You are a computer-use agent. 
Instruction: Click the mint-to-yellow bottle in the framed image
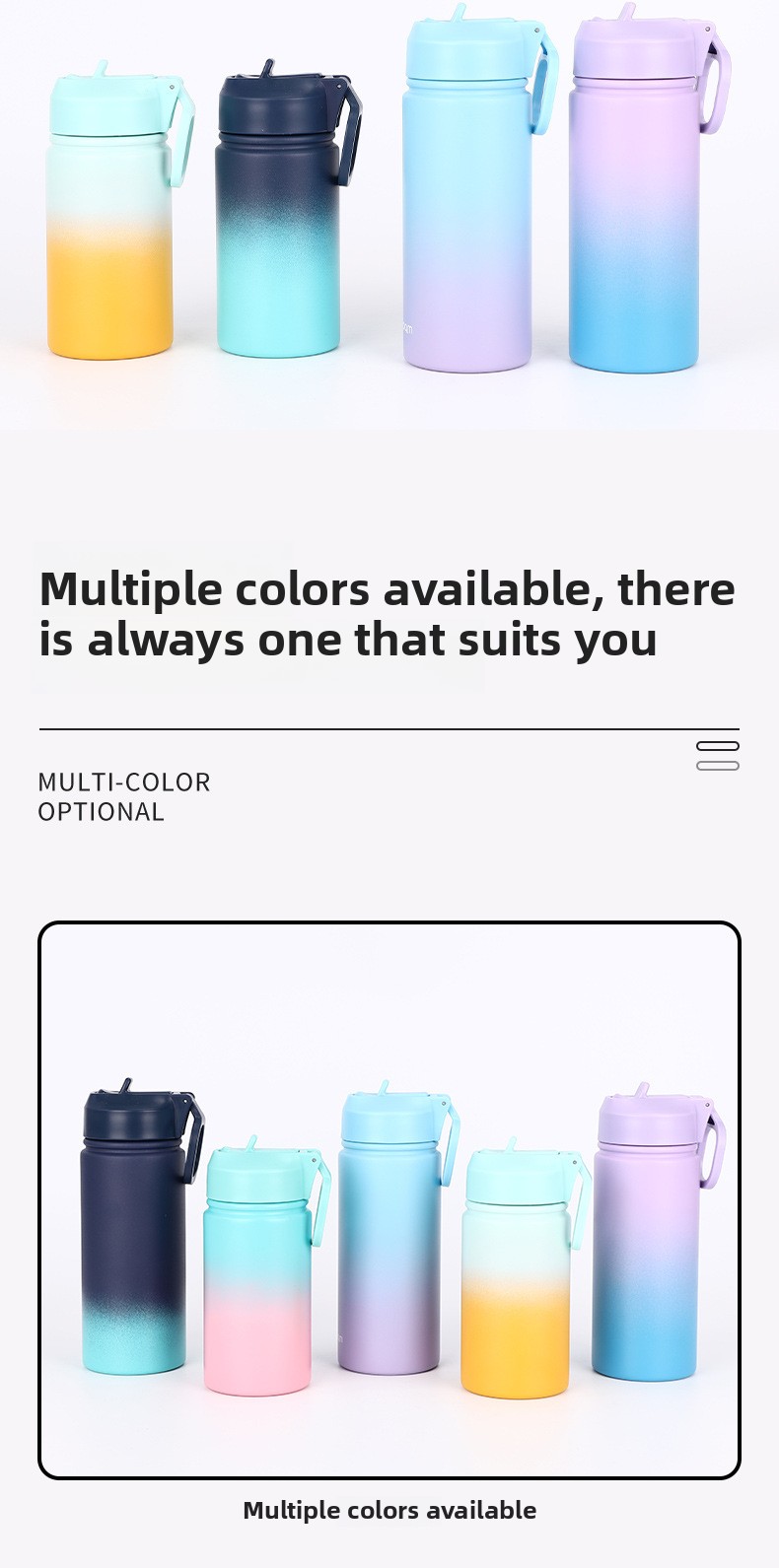(524, 1268)
